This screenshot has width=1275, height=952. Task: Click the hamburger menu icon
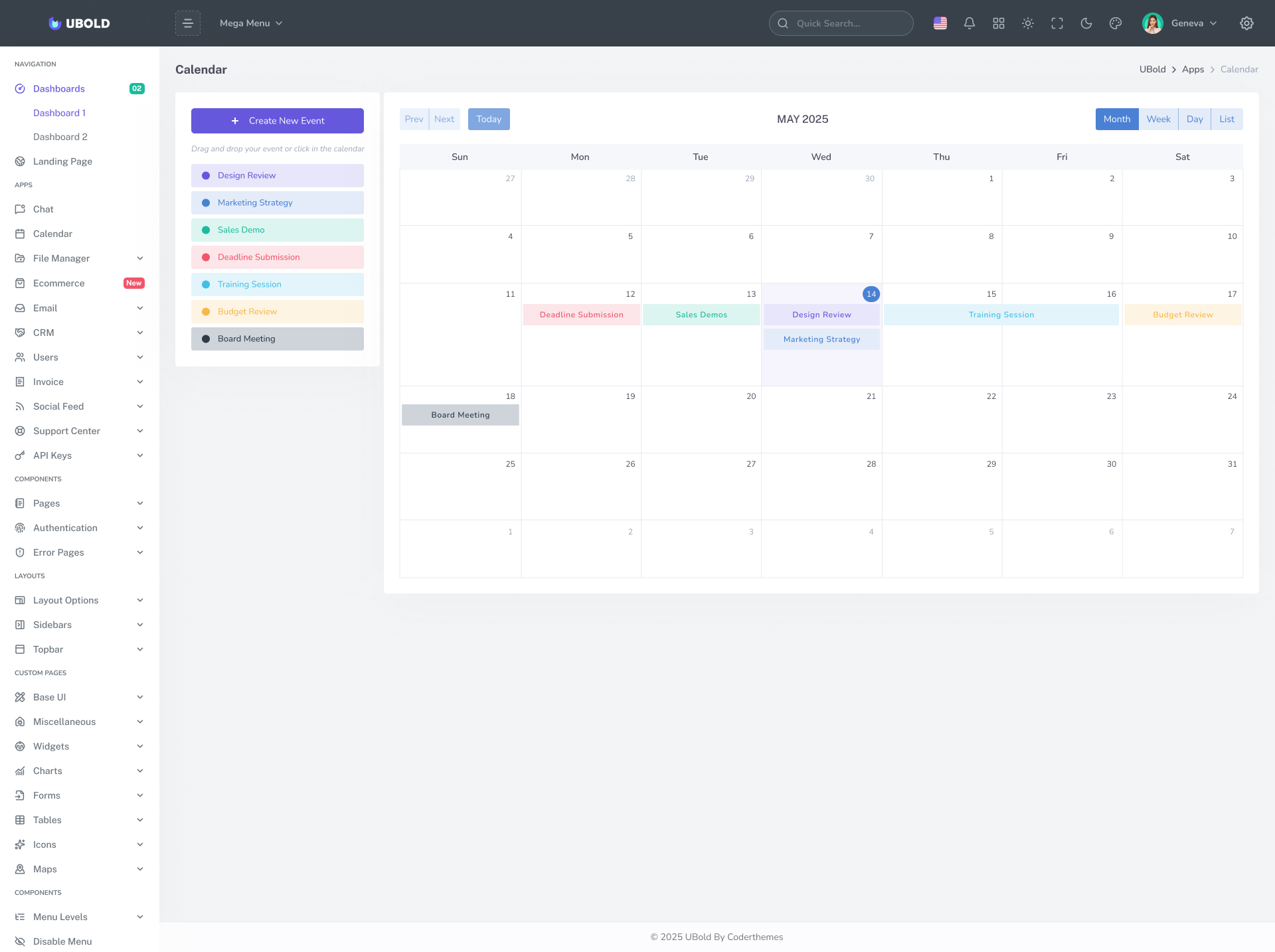click(x=188, y=23)
